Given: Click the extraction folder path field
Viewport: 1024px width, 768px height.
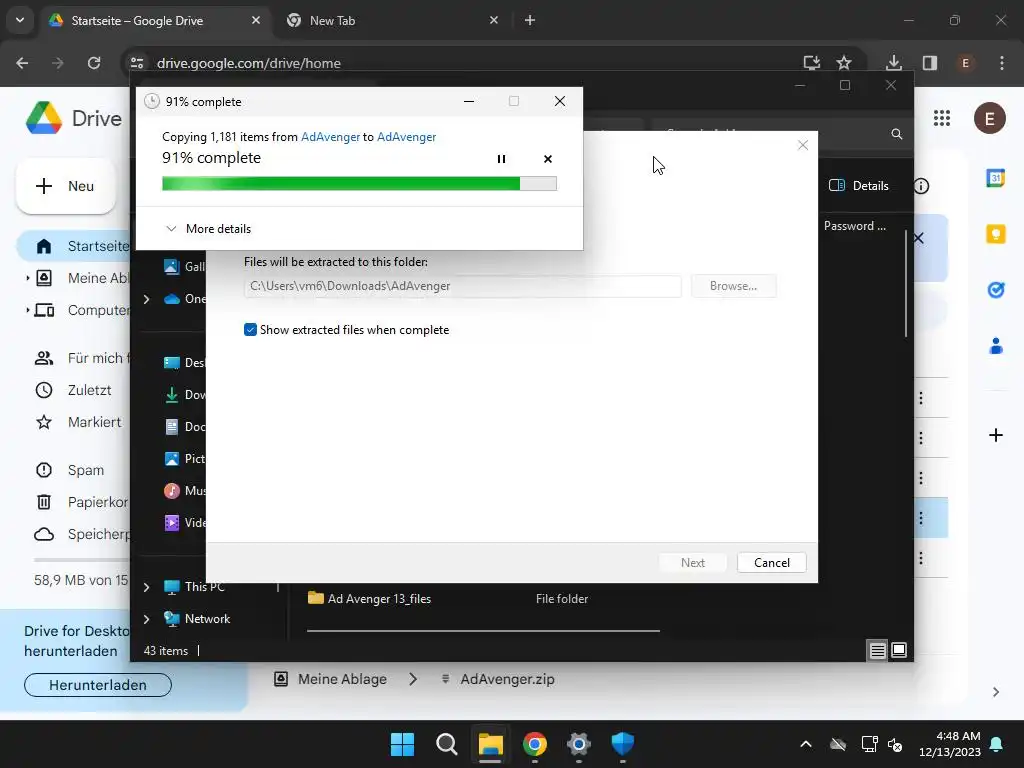Looking at the screenshot, I should point(462,286).
